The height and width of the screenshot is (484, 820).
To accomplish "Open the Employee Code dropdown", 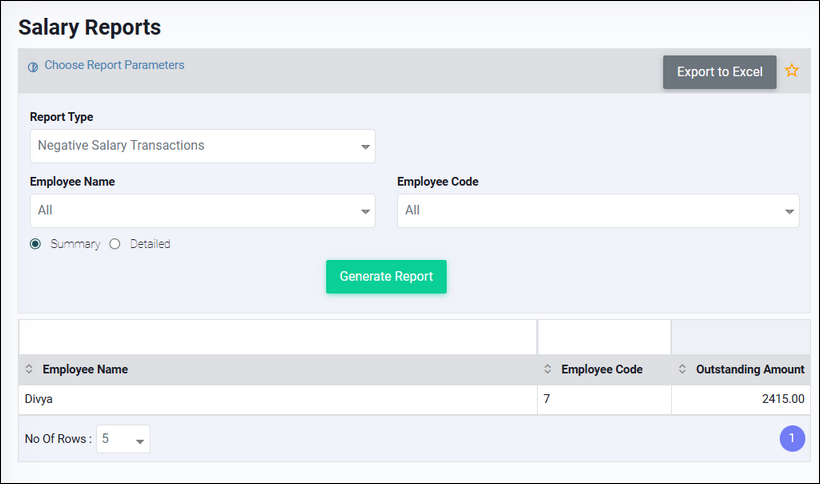I will pyautogui.click(x=598, y=211).
